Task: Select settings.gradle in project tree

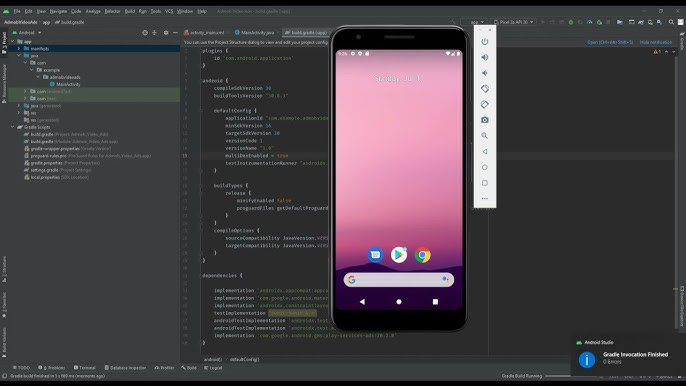Action: click(x=58, y=170)
